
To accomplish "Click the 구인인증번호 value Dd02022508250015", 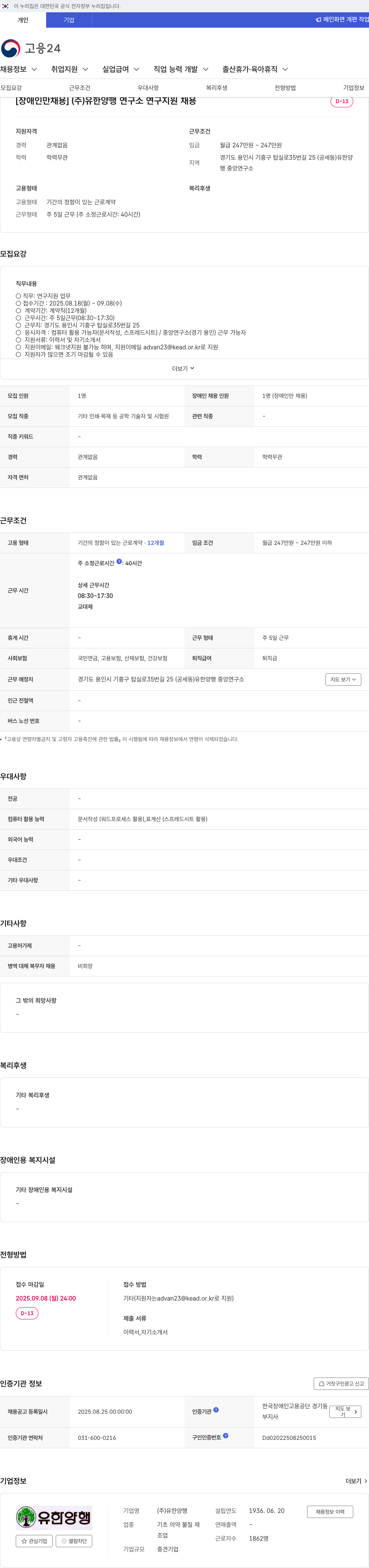I will 289,1438.
